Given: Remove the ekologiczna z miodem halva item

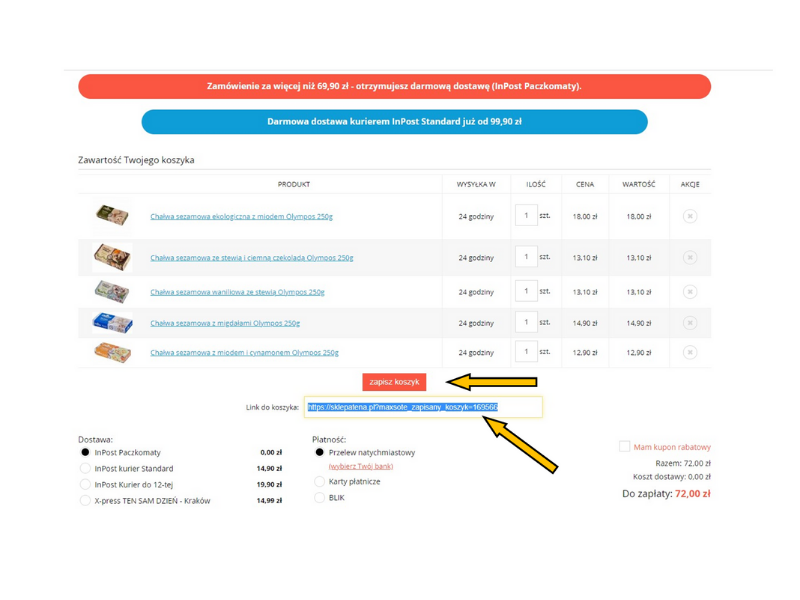Looking at the screenshot, I should 689,216.
